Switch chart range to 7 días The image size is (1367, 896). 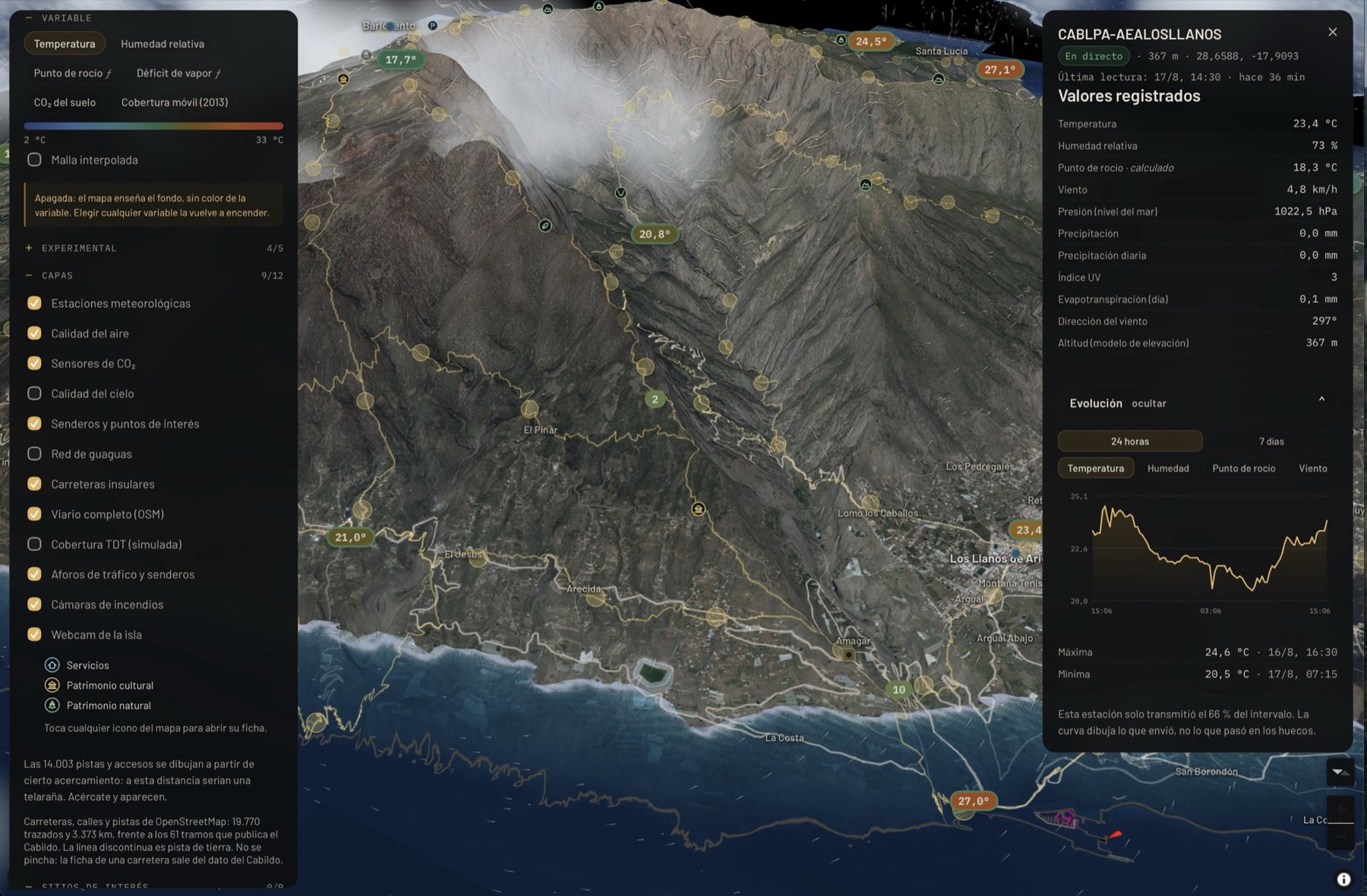[1271, 441]
